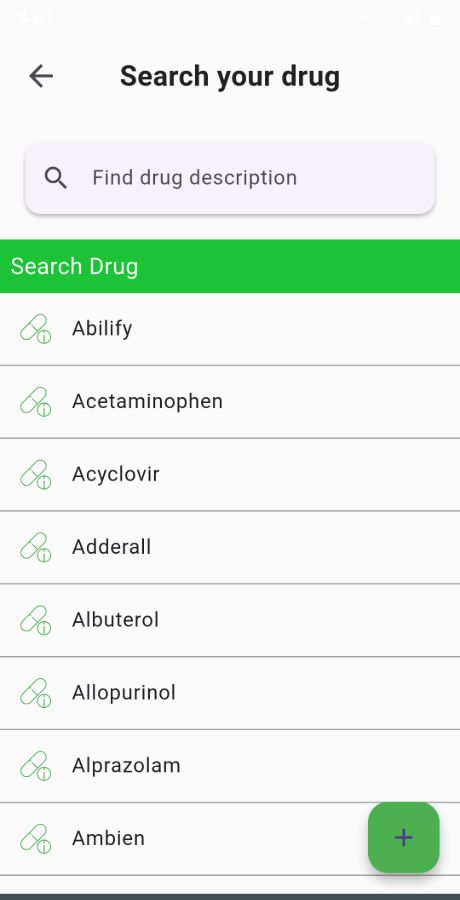Tap the pill icon next to Allopurinol
The image size is (460, 900).
[x=36, y=693]
